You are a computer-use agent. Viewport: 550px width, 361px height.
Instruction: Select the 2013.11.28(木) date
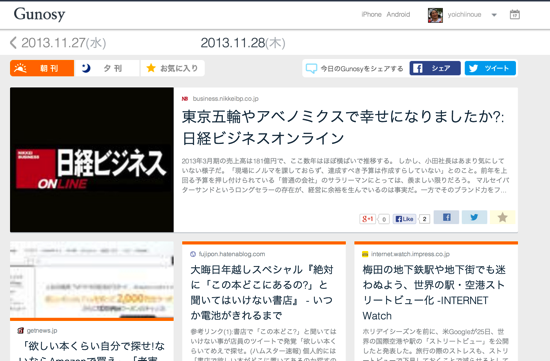pos(243,43)
